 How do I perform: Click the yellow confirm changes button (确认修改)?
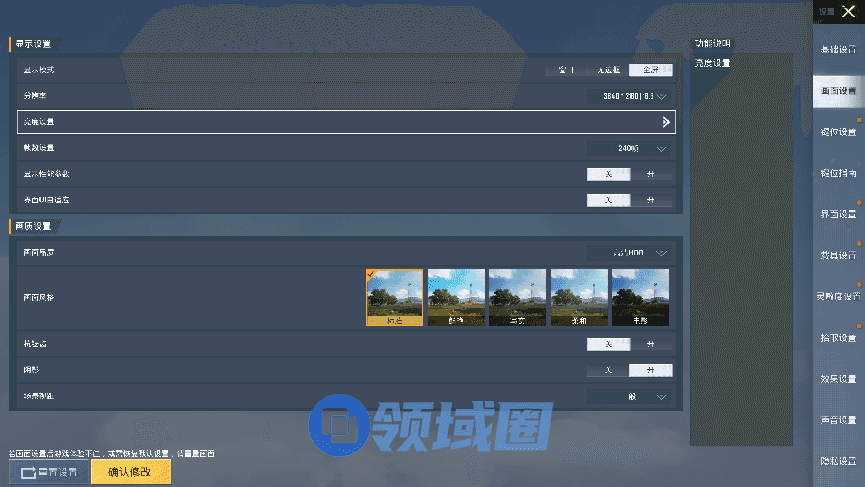click(x=131, y=472)
